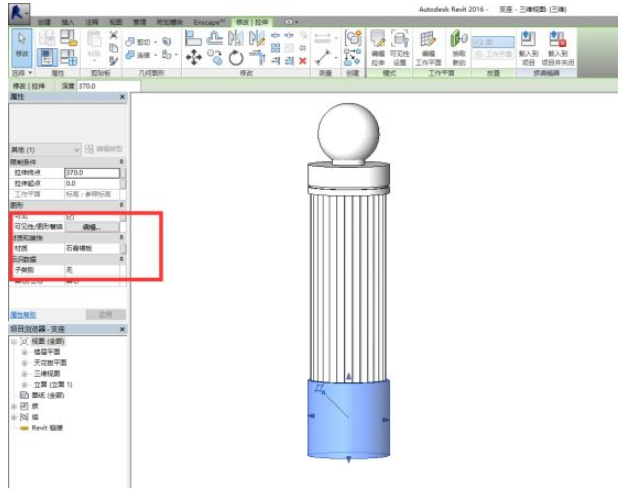Select the Trim/Extend to Corner tool
Viewport: 625px width, 490px height.
257,58
